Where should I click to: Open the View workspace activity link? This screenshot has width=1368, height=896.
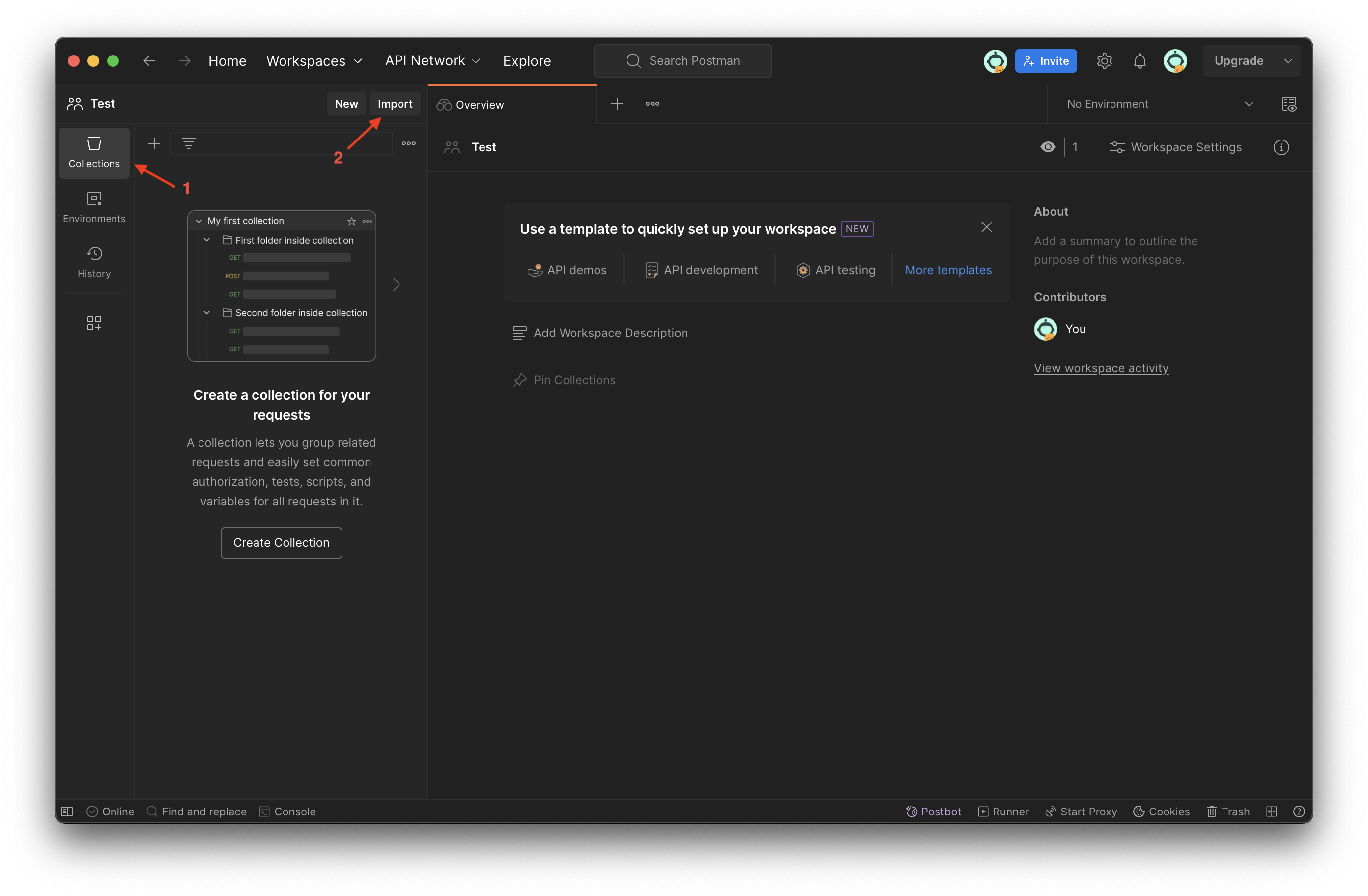[1101, 368]
